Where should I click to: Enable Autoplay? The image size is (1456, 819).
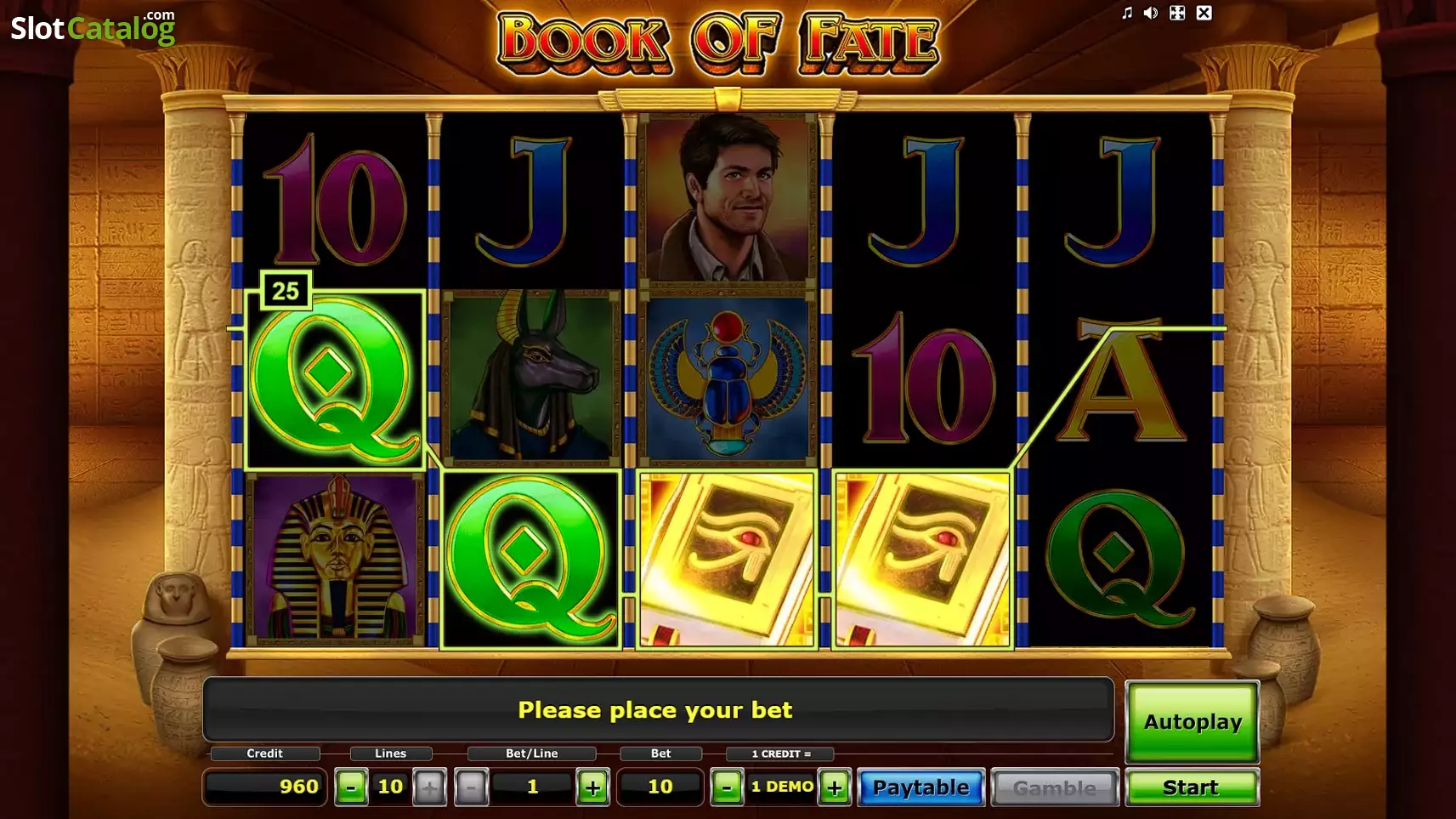pos(1193,721)
